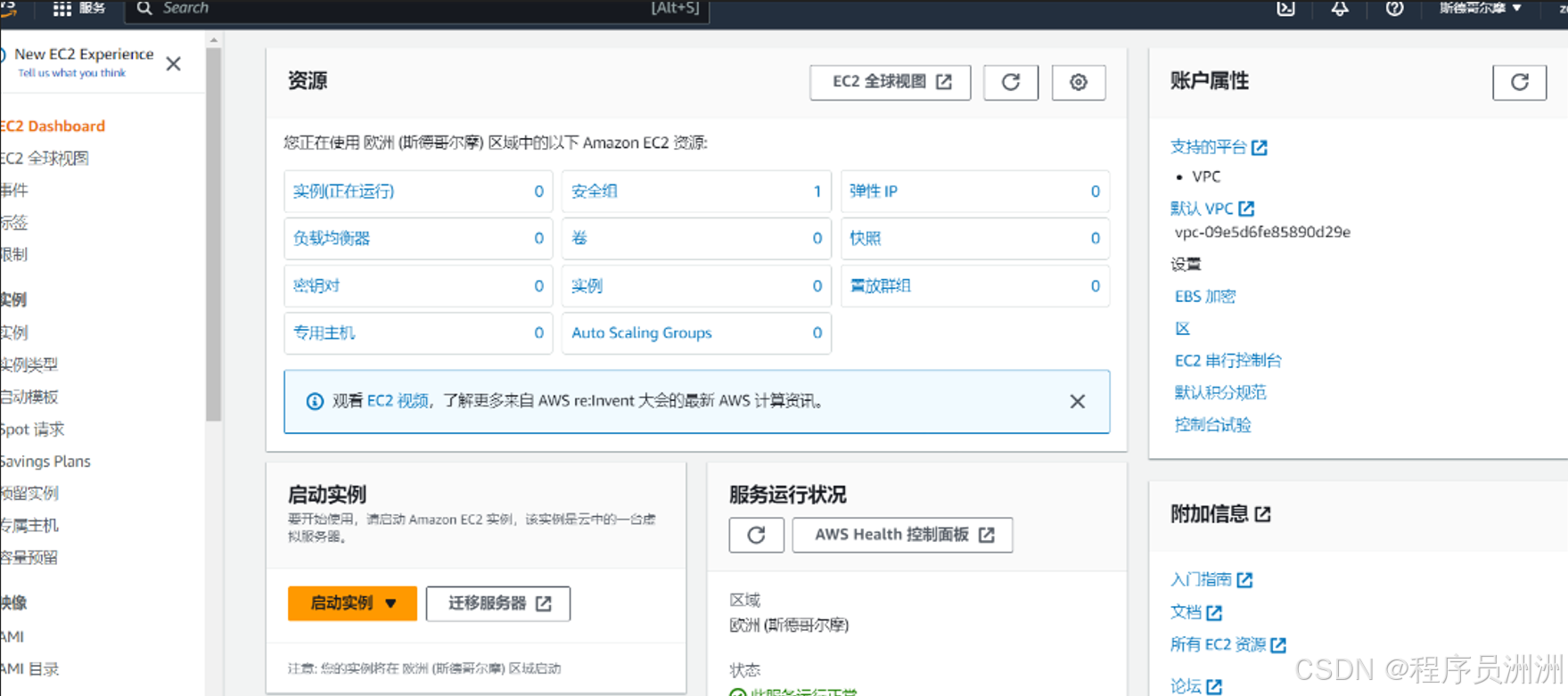Refresh the 资源 panel
The width and height of the screenshot is (1568, 696).
[1011, 82]
